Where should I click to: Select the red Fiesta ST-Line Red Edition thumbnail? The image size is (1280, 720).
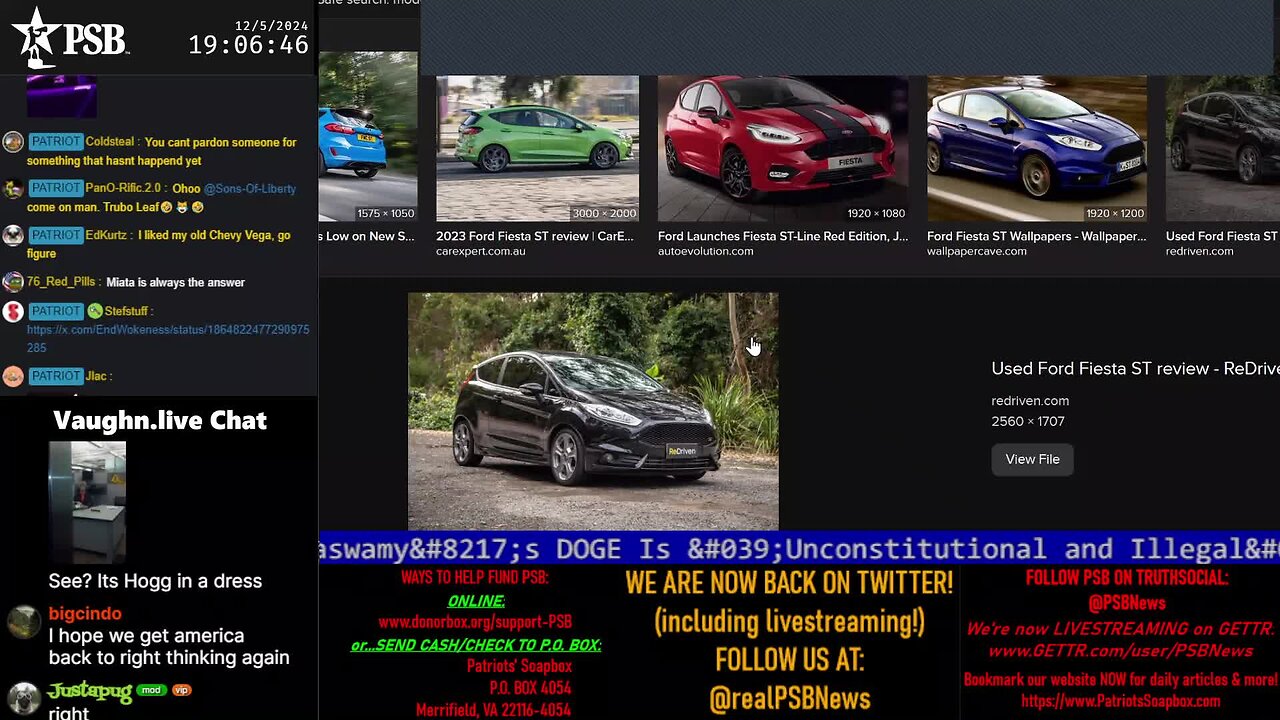coord(783,148)
